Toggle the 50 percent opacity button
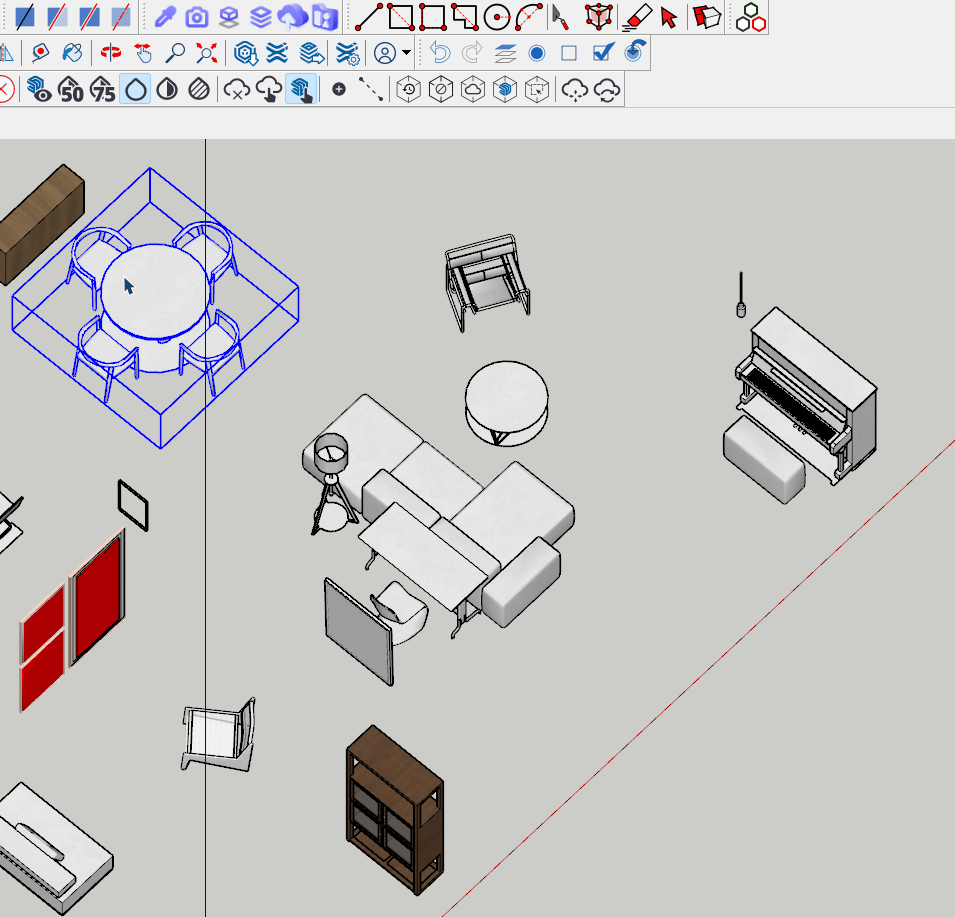Screen dimensions: 955x917 pyautogui.click(x=70, y=90)
